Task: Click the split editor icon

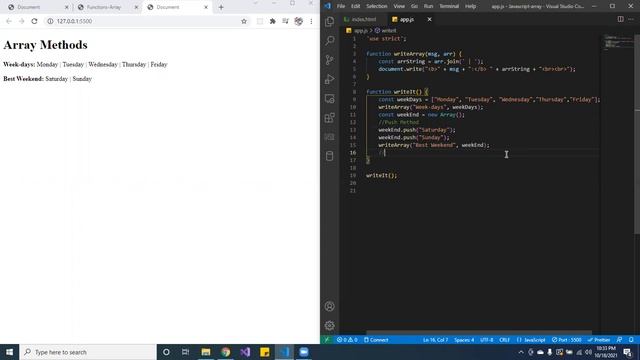Action: coord(620,19)
